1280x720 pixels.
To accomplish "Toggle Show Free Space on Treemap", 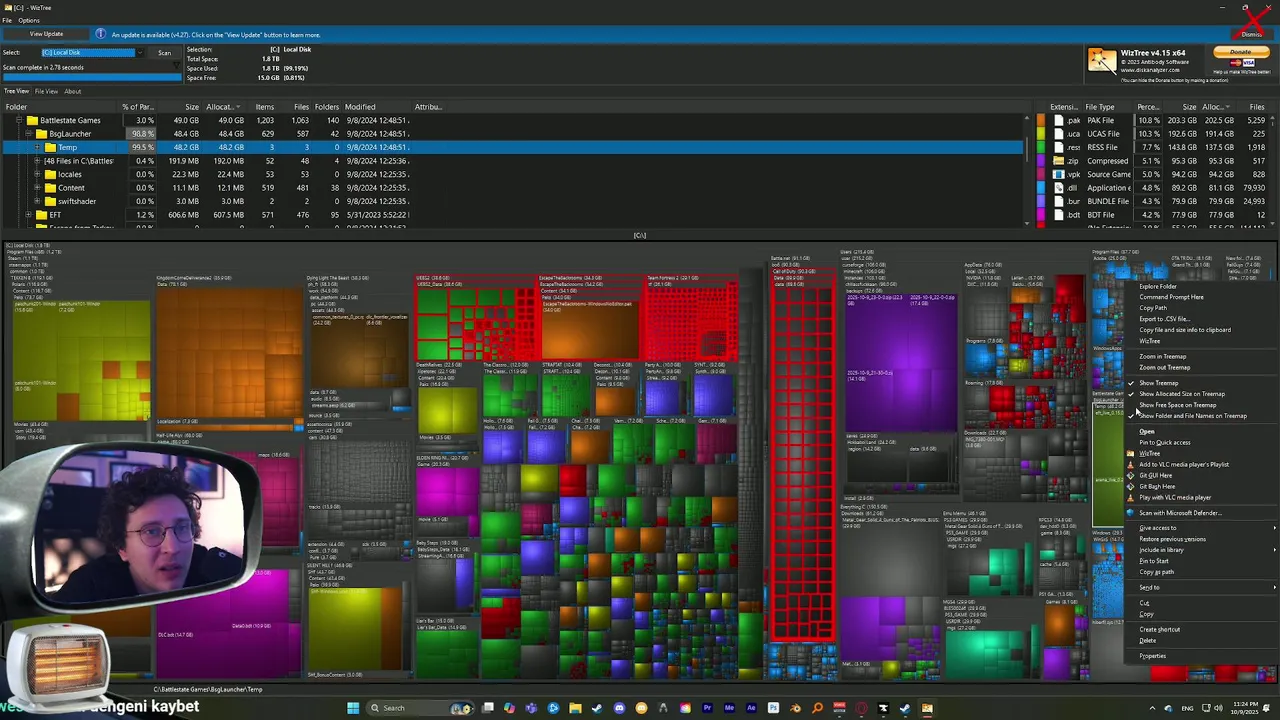I will (x=1177, y=405).
